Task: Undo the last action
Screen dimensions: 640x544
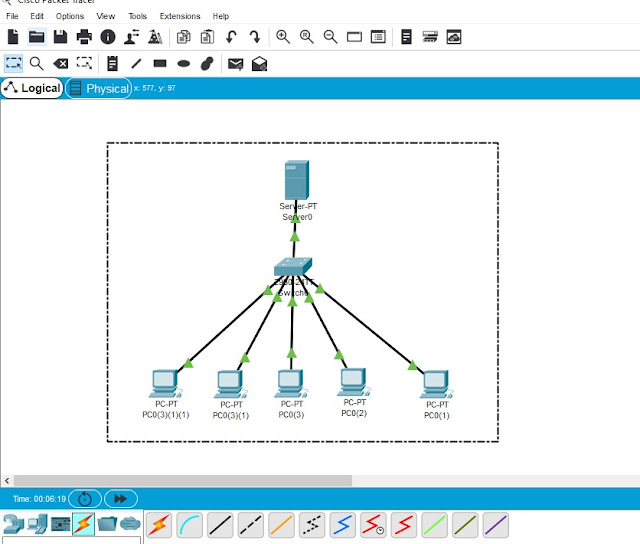Action: coord(231,37)
